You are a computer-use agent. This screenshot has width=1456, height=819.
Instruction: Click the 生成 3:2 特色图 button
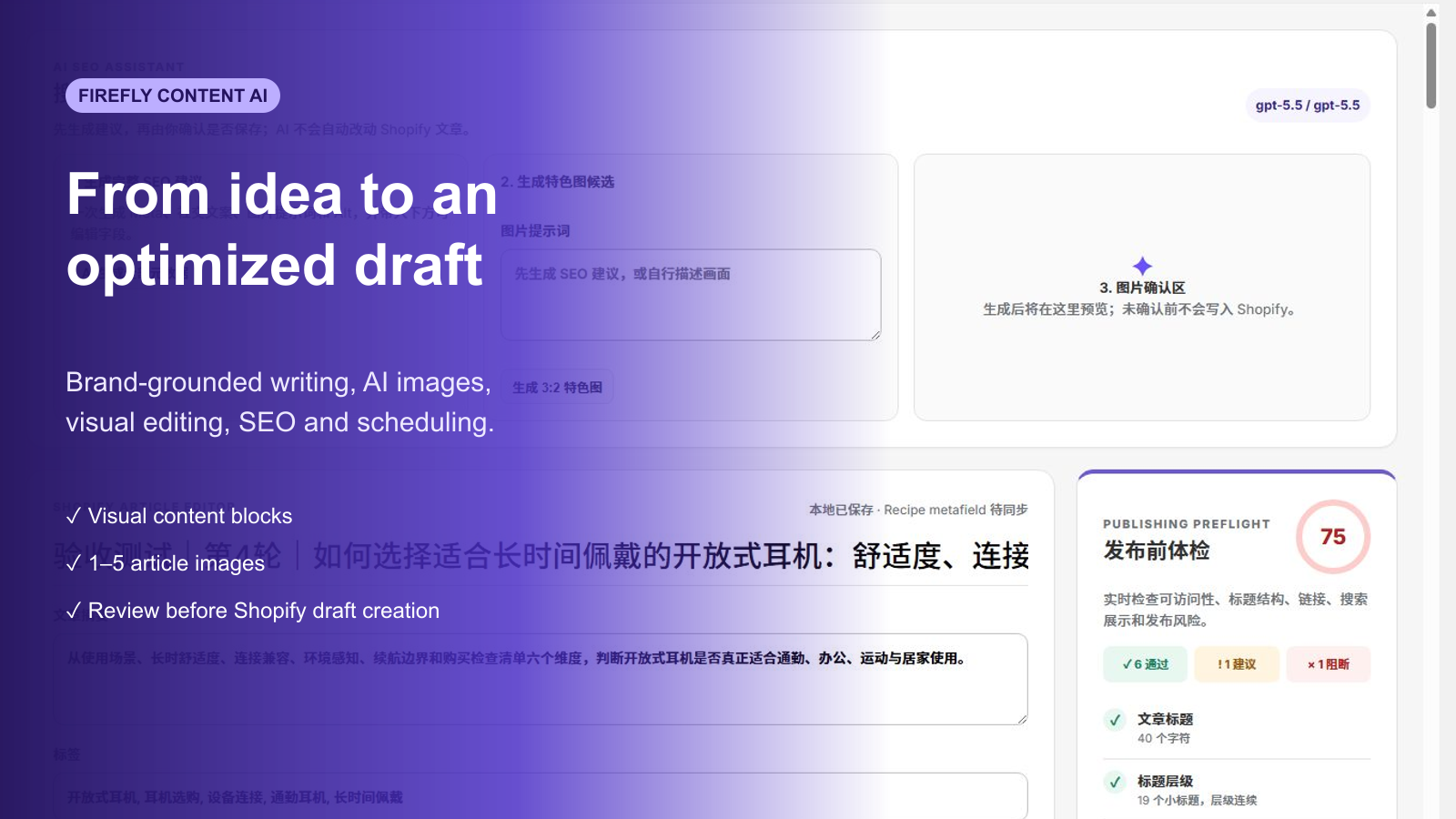[557, 387]
